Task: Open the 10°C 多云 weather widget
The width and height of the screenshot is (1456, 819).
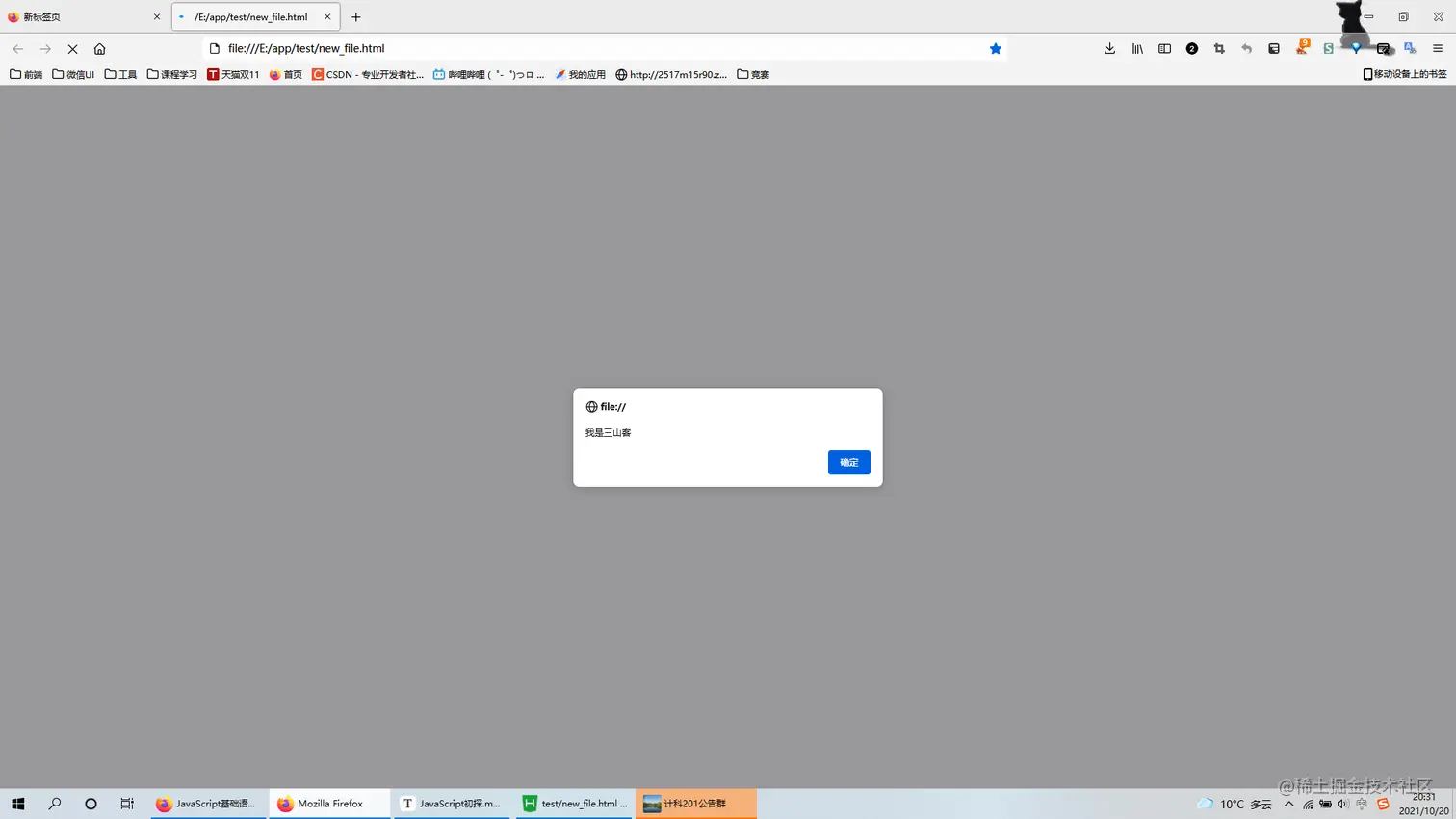Action: point(1235,804)
